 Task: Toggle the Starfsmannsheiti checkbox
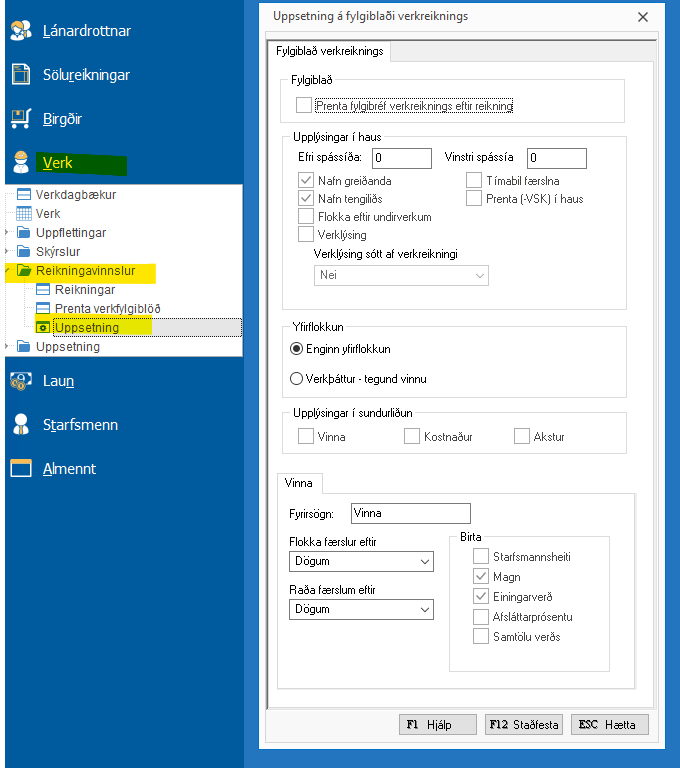tap(481, 556)
